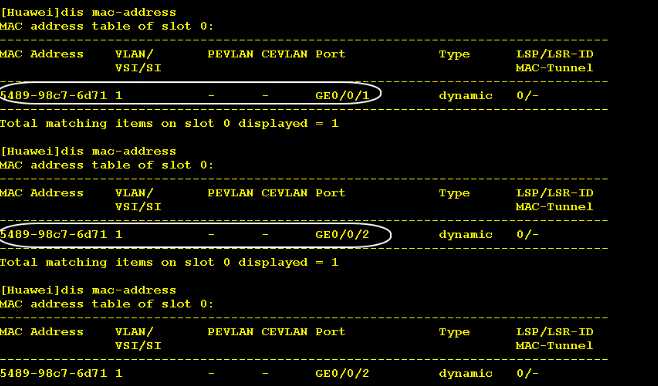Click GE0/0/2 port in second table output
Screen dimensions: 658x386
342,235
